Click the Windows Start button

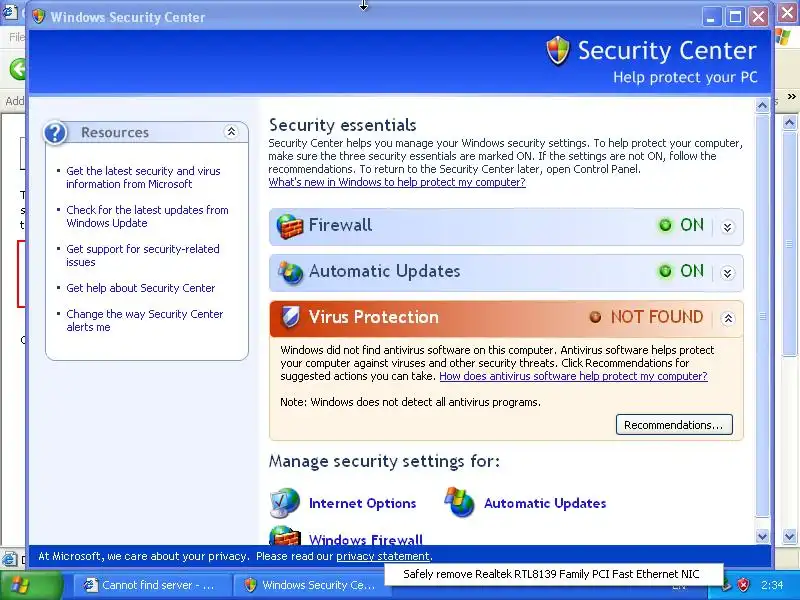[x=32, y=585]
